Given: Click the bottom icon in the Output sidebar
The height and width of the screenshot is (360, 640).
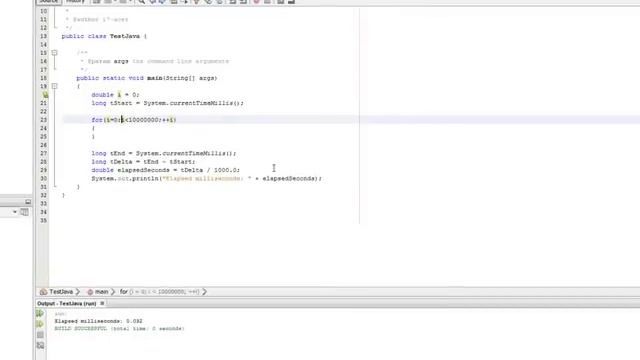Looking at the screenshot, I should coord(40,346).
